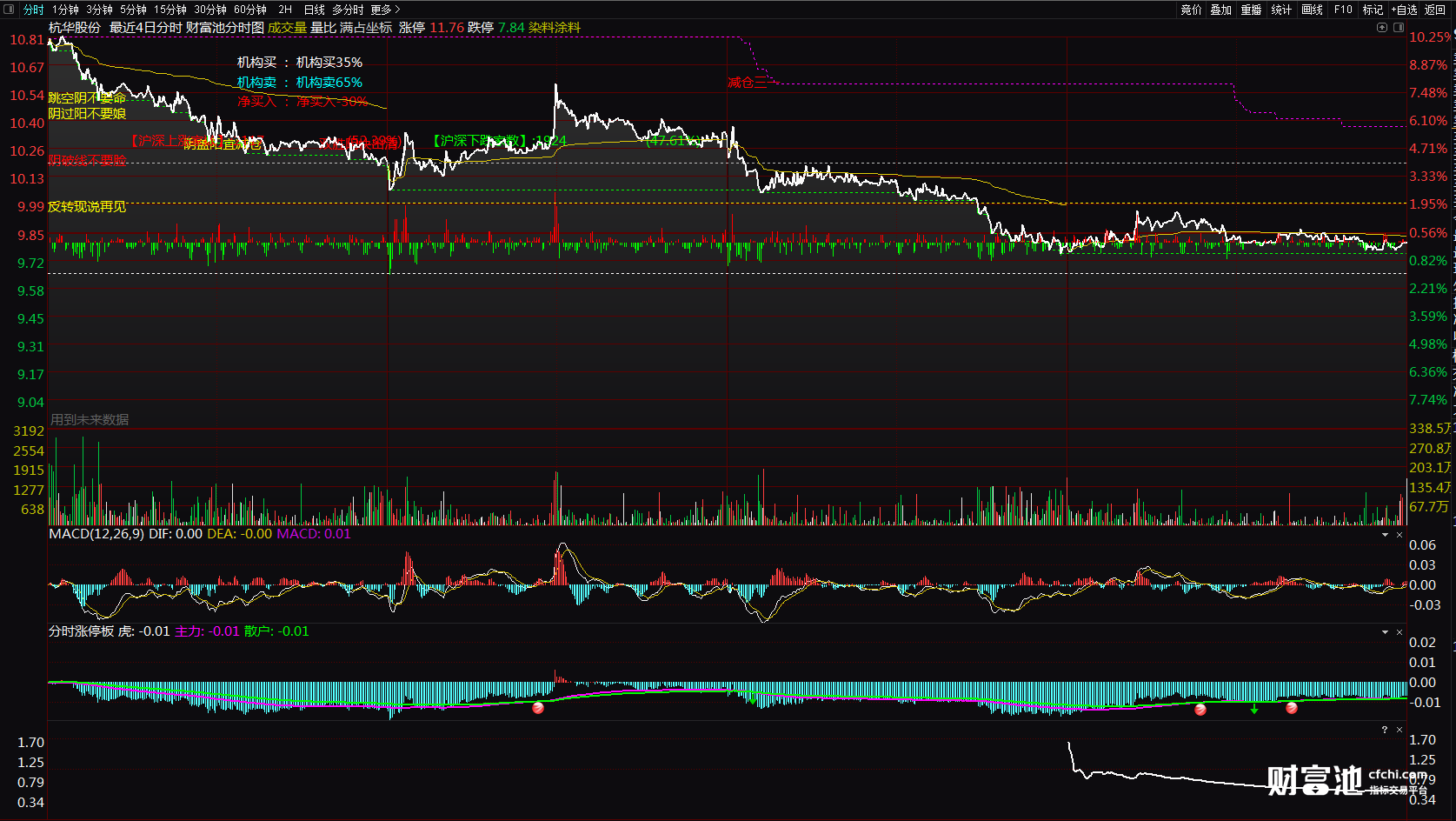1456x821 pixels.
Task: Add stock via +自选 button
Action: [x=1404, y=10]
